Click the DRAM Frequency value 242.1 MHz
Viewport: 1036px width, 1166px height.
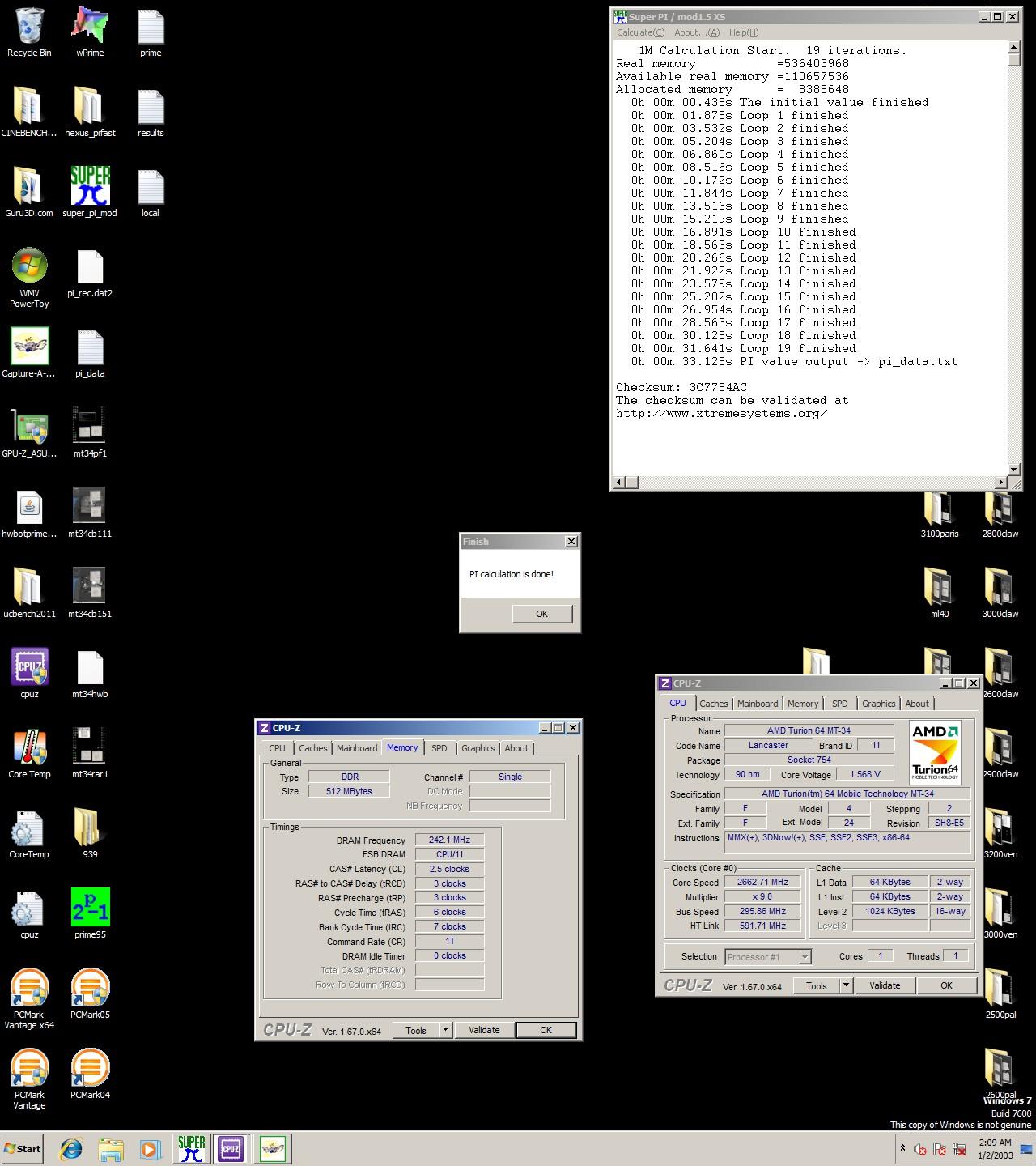(x=449, y=840)
